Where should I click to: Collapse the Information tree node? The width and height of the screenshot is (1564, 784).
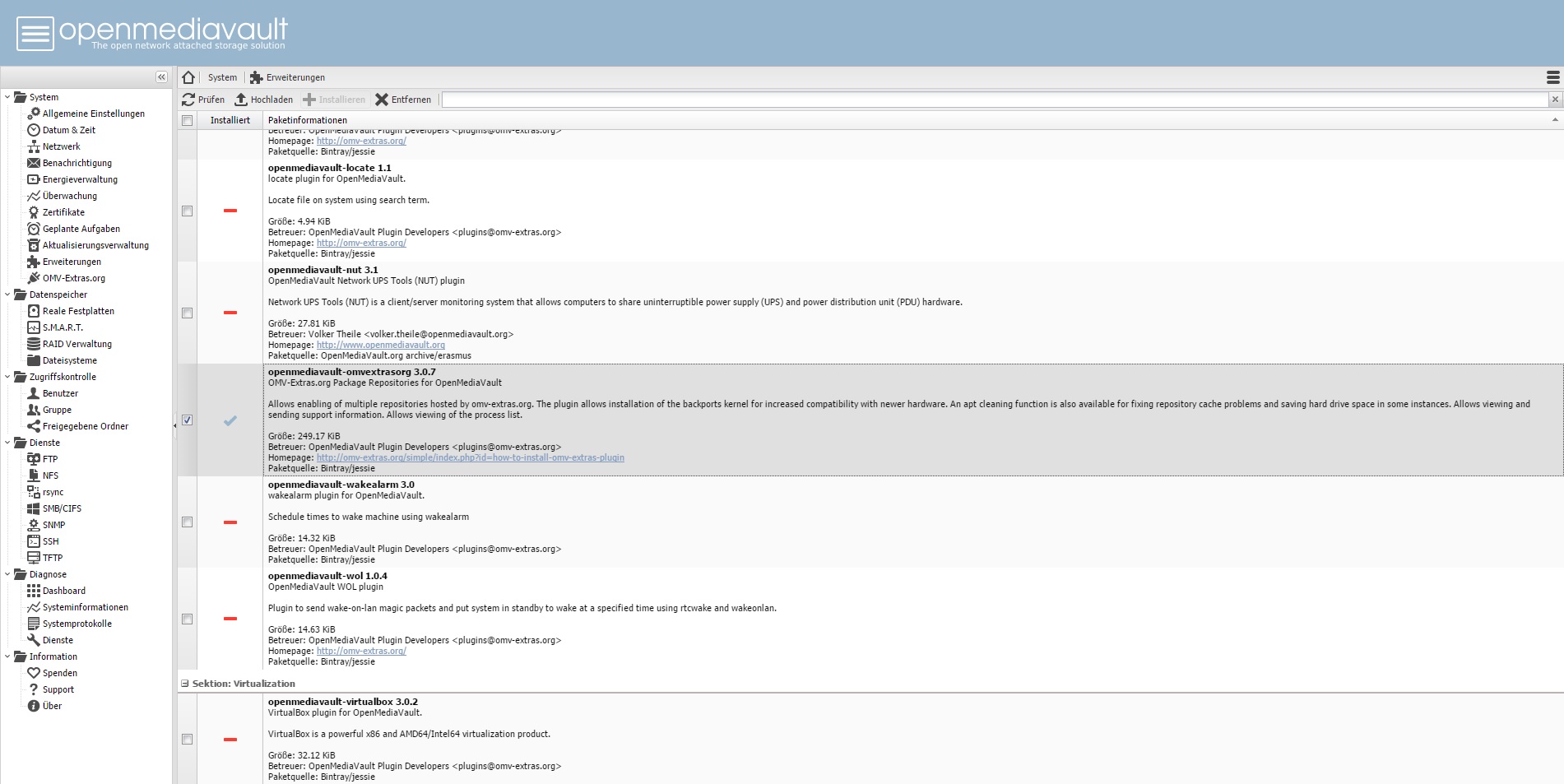[7, 656]
